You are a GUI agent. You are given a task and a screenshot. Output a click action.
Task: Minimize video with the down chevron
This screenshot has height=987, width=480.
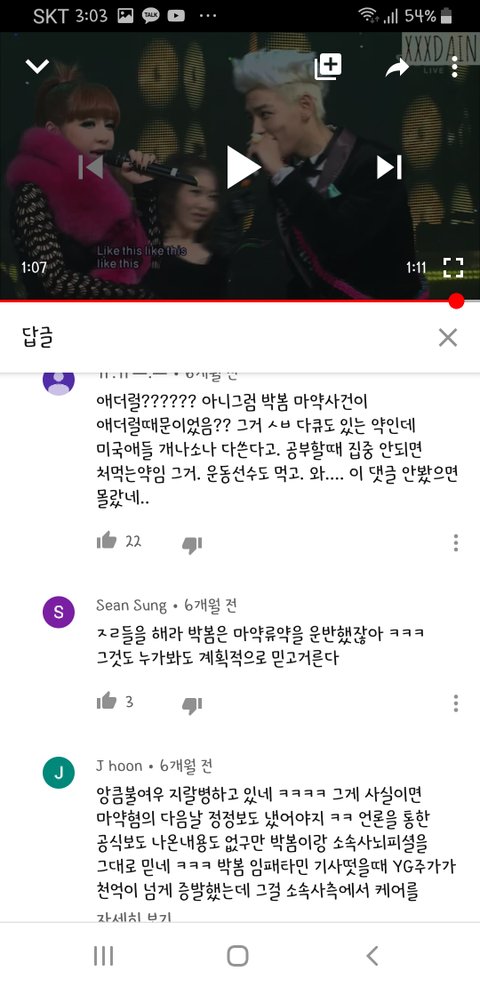[x=37, y=65]
